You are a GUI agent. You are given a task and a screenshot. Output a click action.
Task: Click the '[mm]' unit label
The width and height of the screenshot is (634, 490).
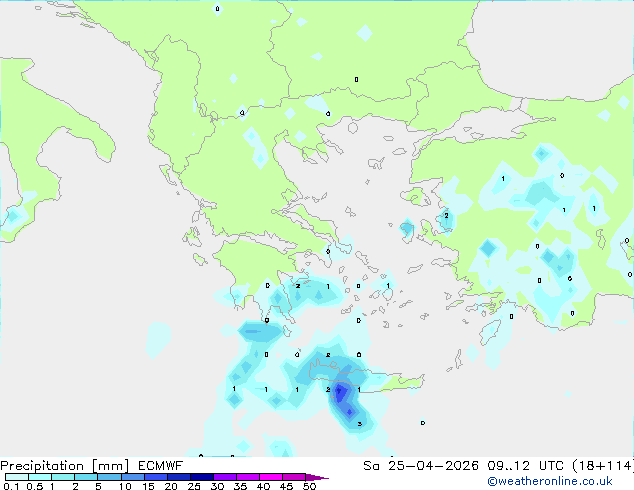pos(110,466)
